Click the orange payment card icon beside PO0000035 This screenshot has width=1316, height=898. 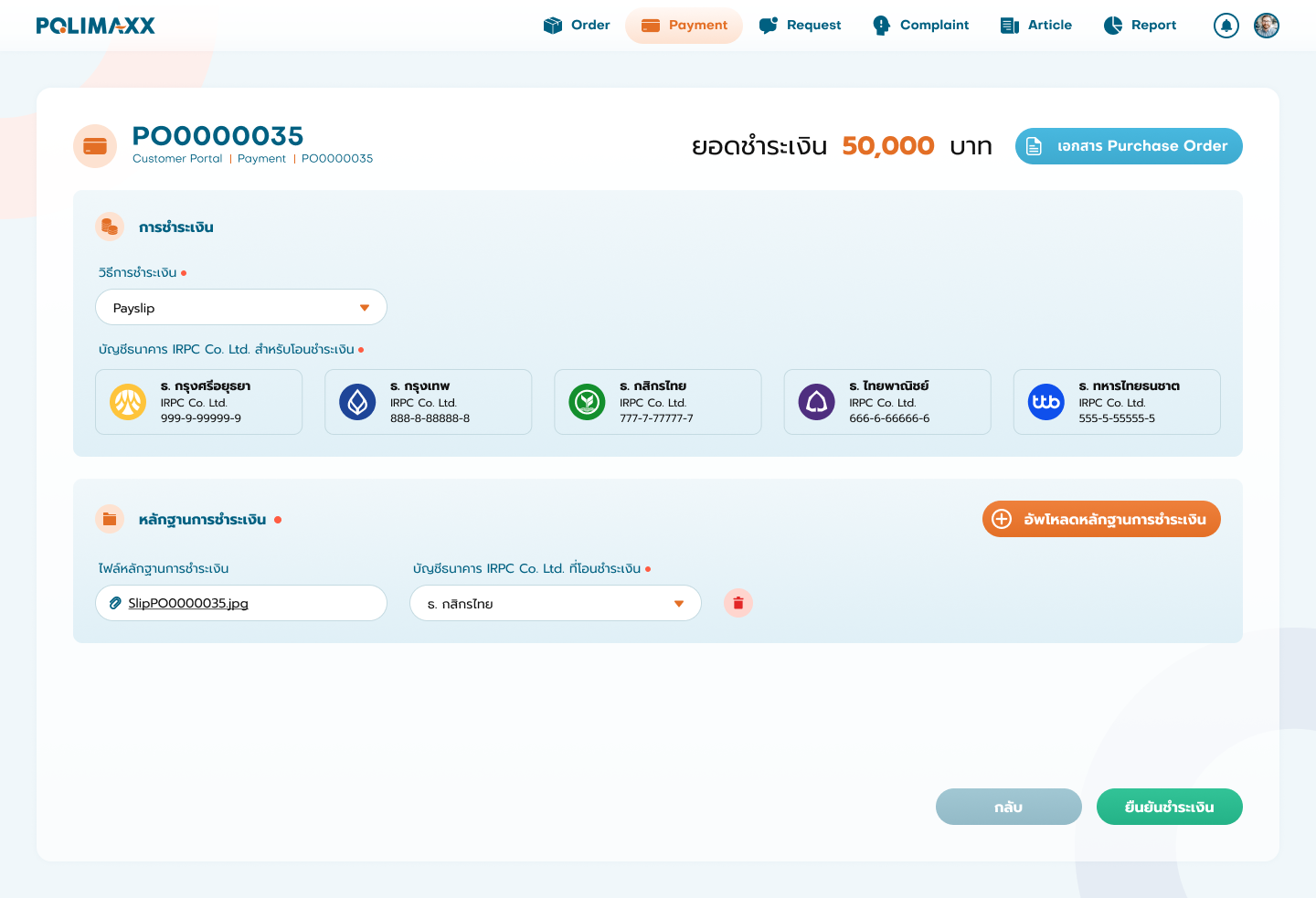pyautogui.click(x=95, y=146)
